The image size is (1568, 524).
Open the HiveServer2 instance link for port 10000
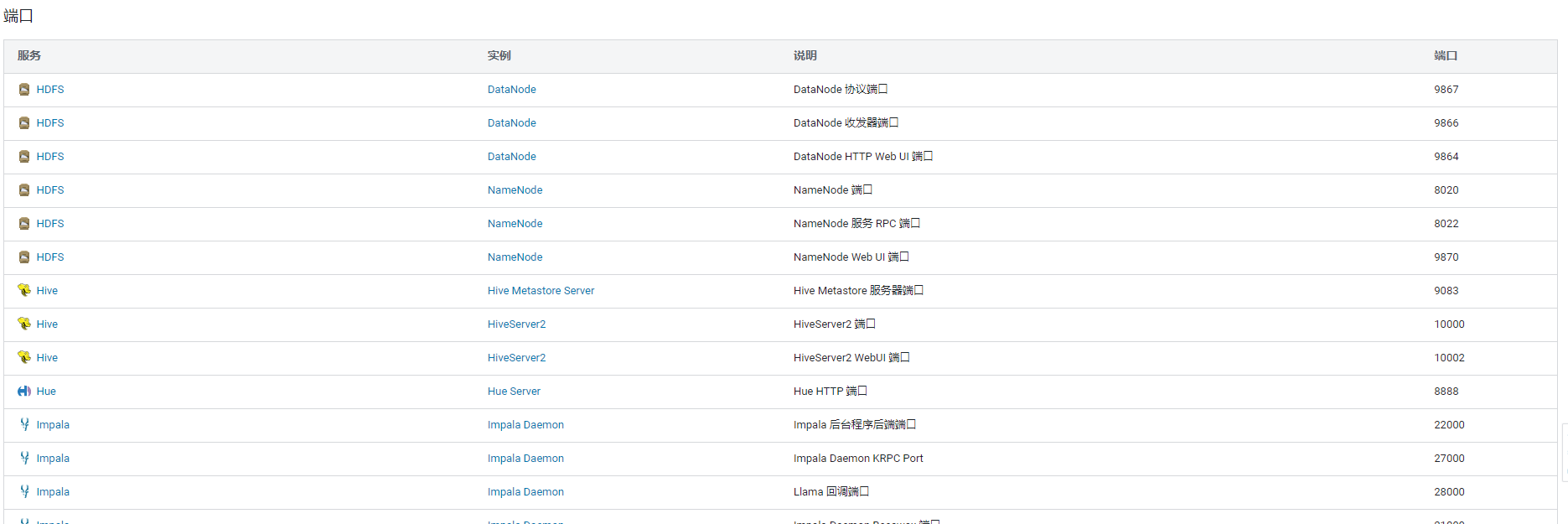point(517,324)
